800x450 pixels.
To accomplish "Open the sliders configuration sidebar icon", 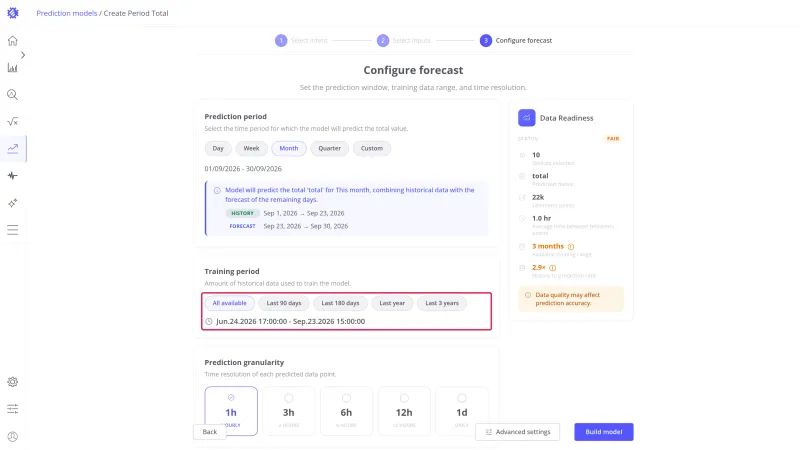I will [13, 409].
